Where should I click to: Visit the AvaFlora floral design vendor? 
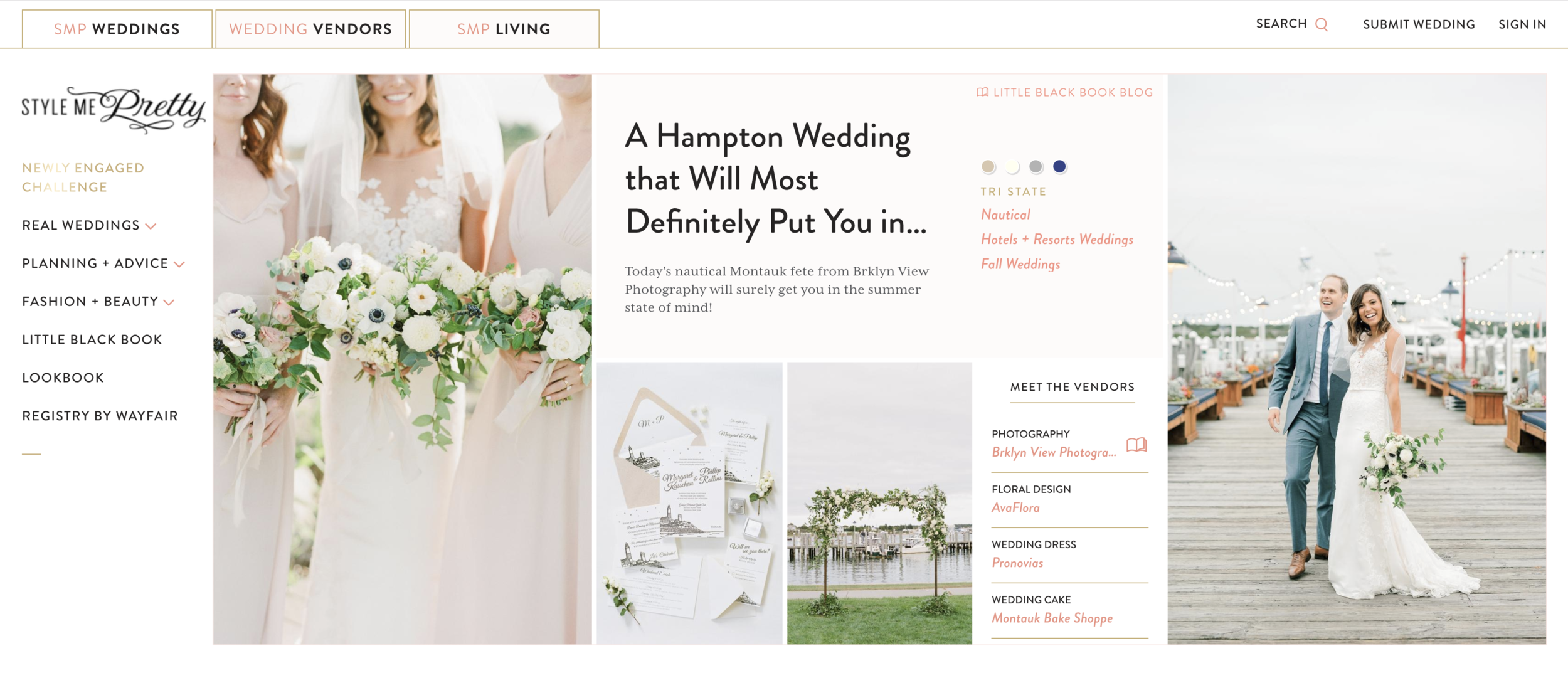click(1016, 507)
